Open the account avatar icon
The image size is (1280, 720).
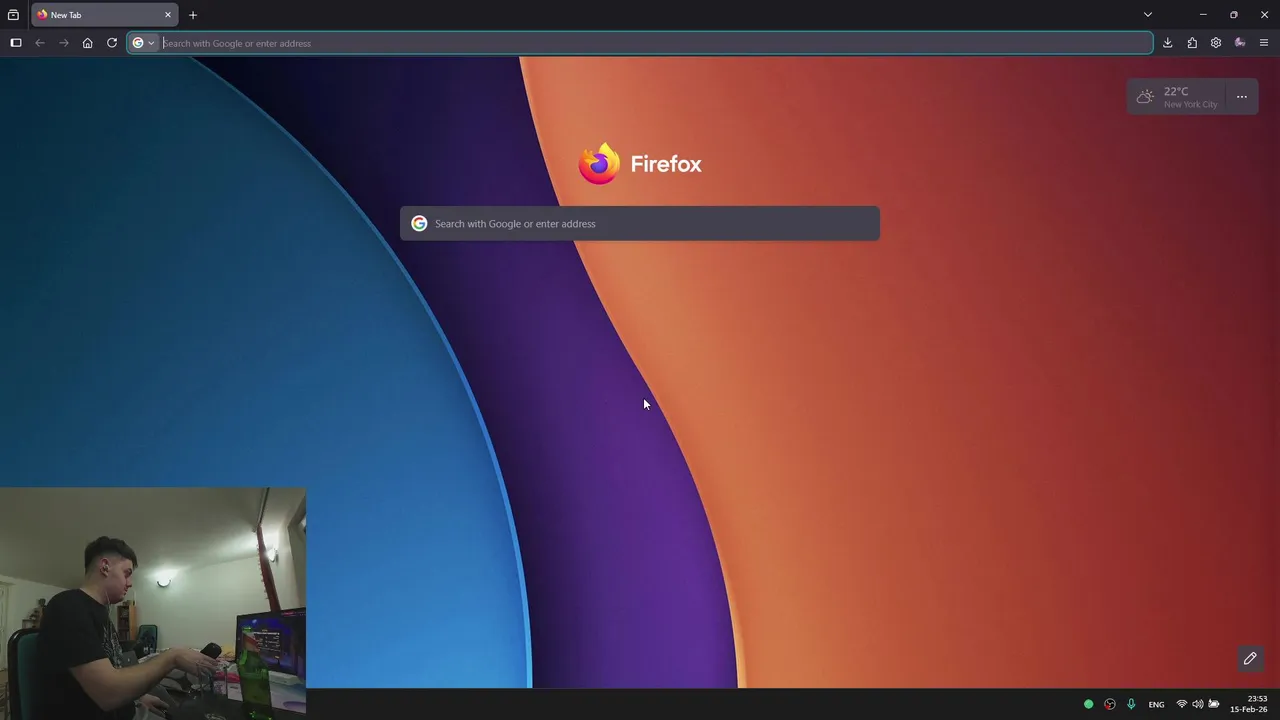point(1240,43)
